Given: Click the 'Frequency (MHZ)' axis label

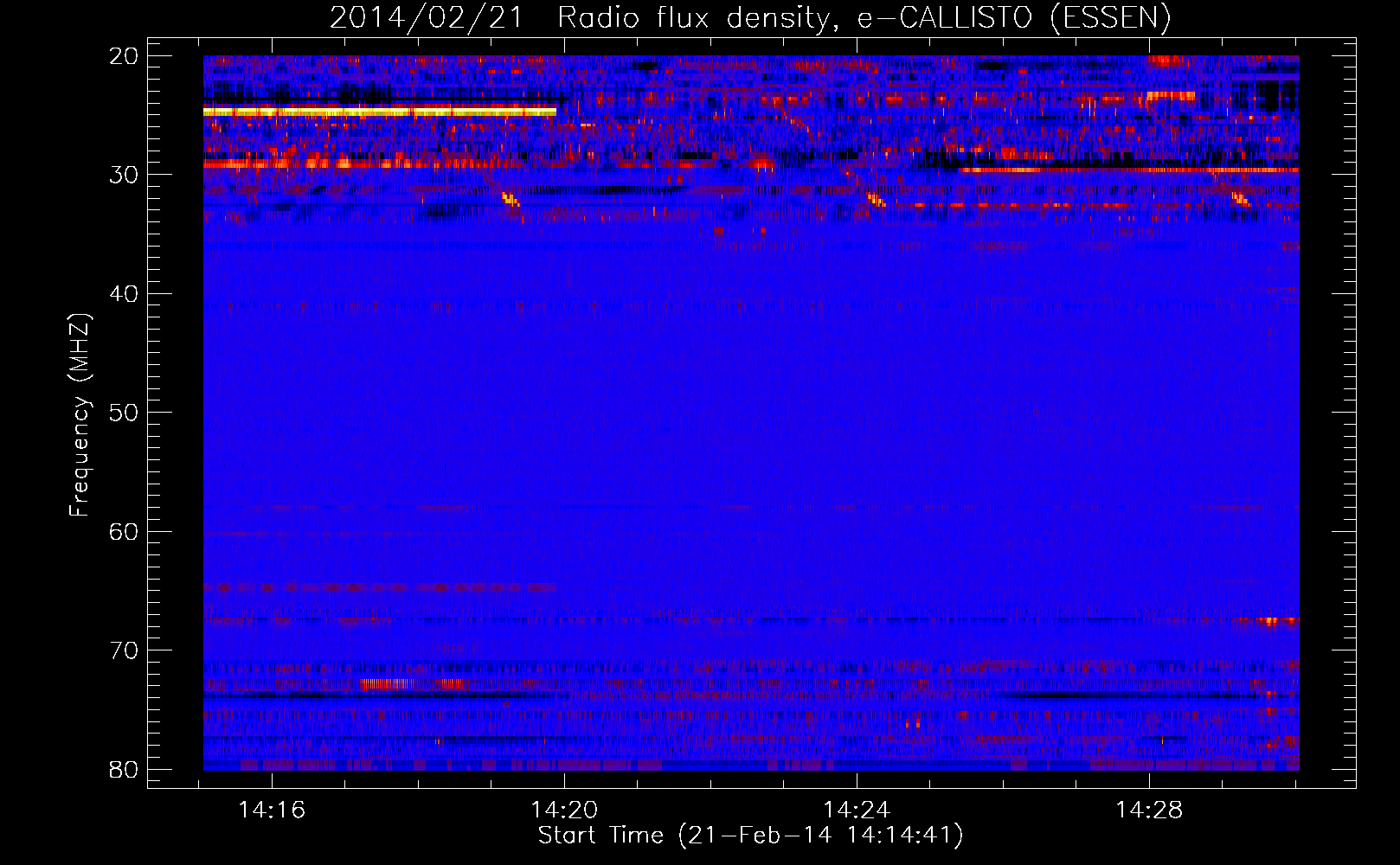Looking at the screenshot, I should 80,415.
